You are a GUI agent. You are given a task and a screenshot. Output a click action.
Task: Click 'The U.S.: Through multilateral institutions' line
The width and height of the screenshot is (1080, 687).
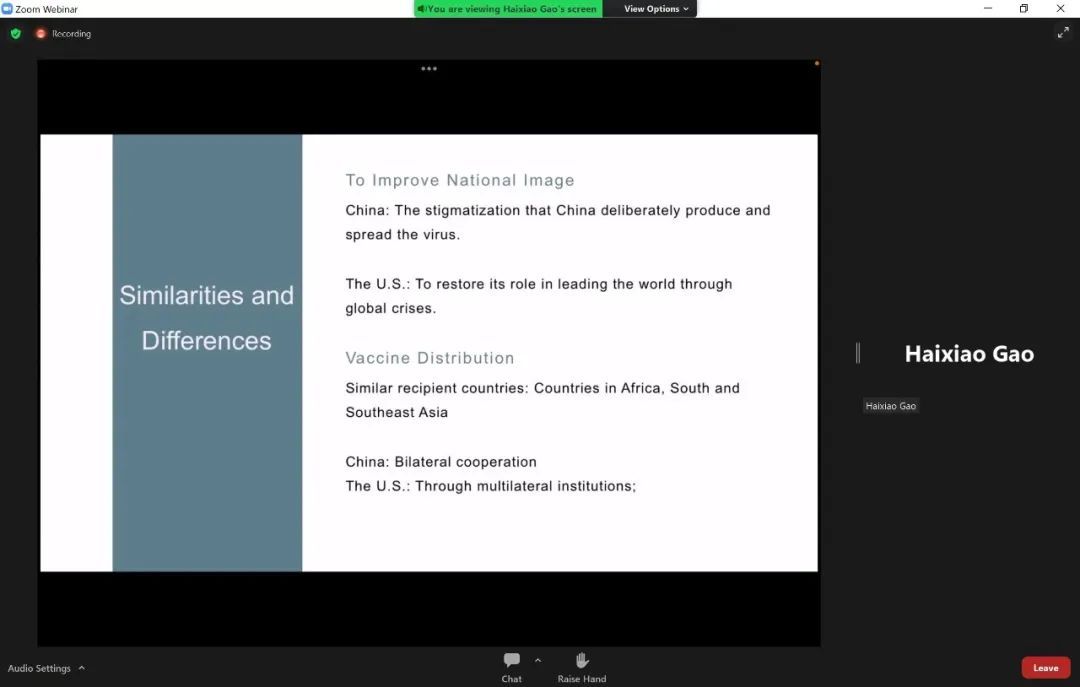coord(490,486)
